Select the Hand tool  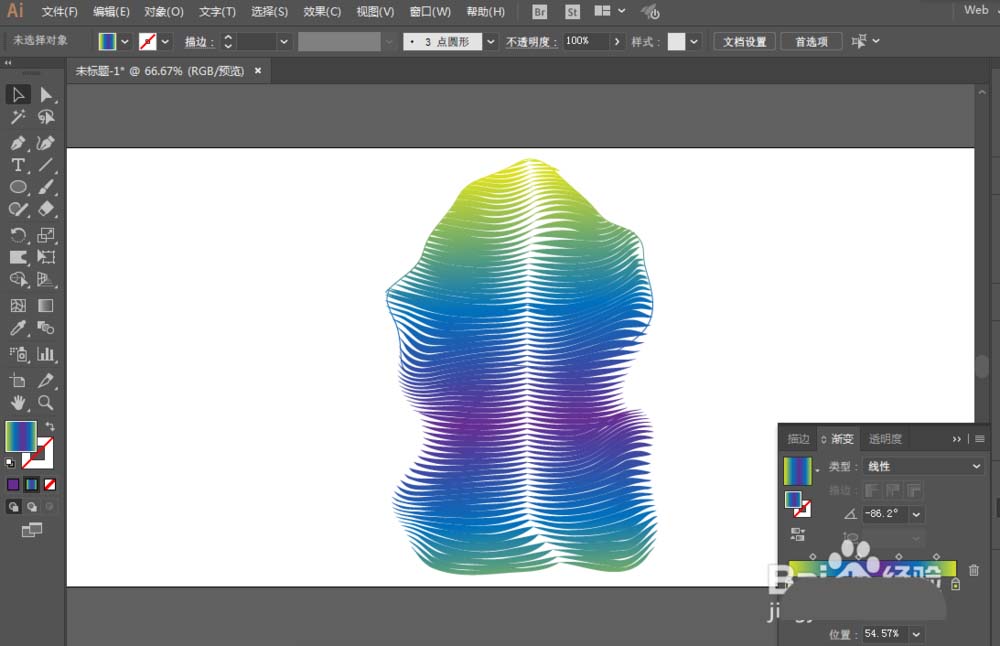[18, 402]
